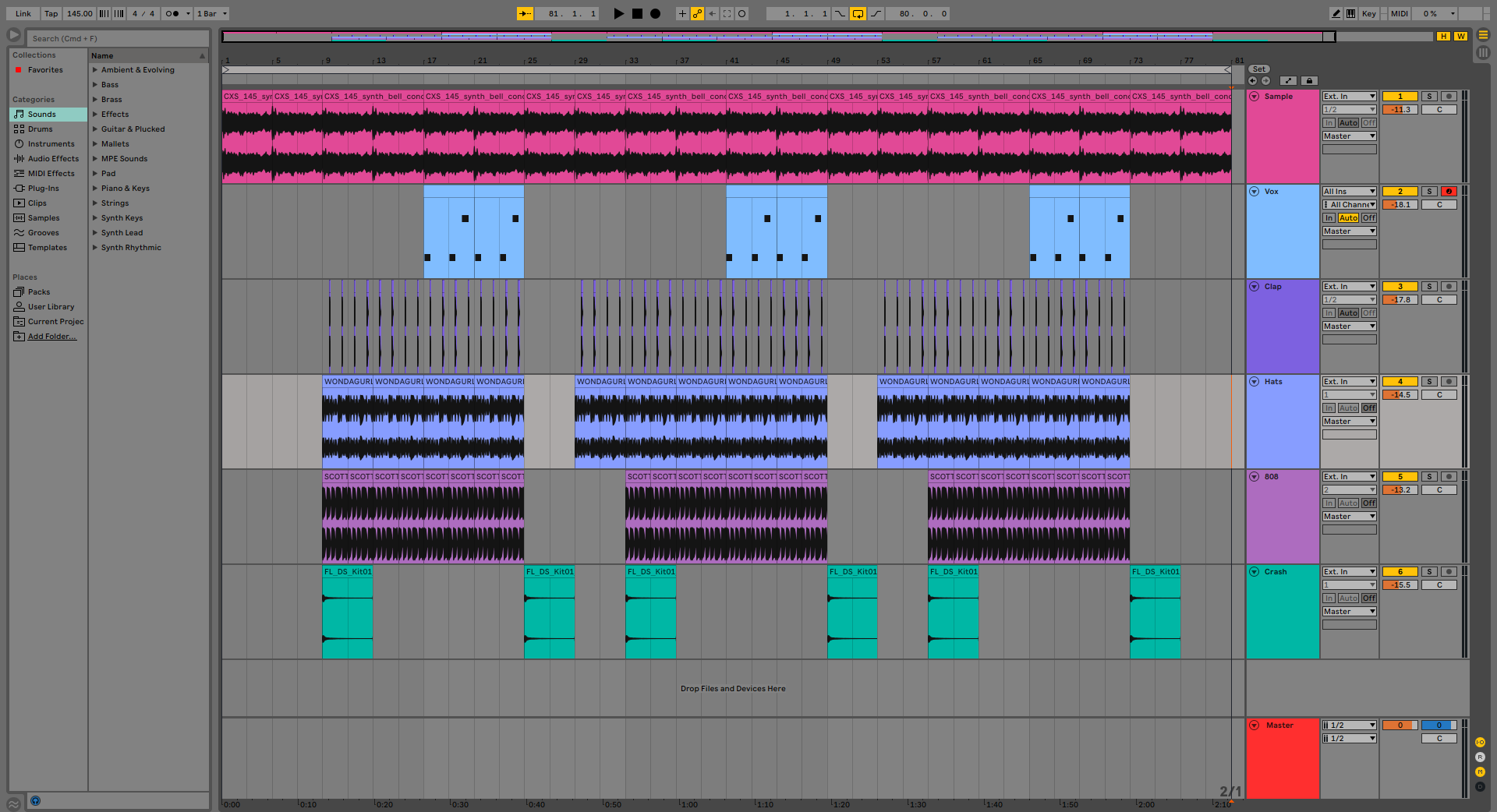Click the Link button
Image resolution: width=1497 pixels, height=812 pixels.
[x=23, y=13]
